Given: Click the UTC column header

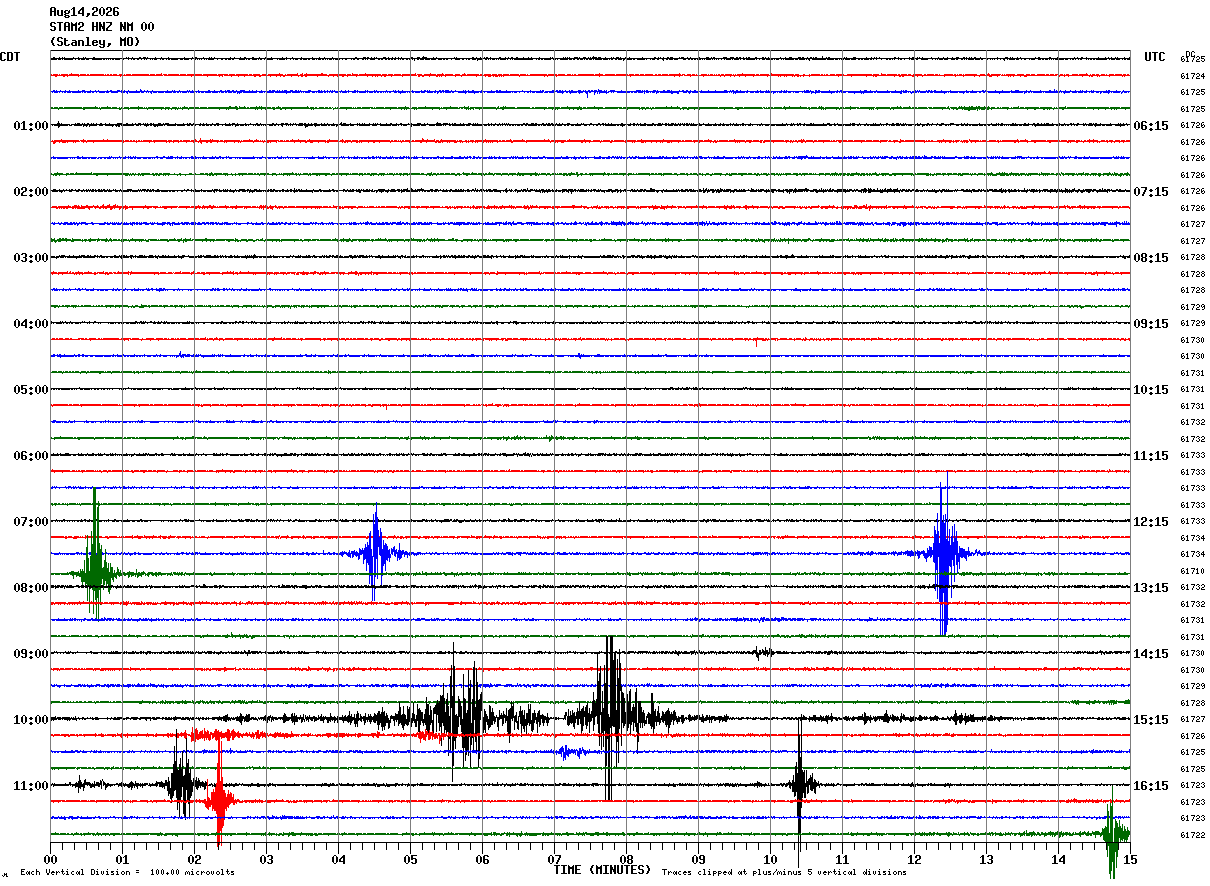Looking at the screenshot, I should coord(1155,57).
